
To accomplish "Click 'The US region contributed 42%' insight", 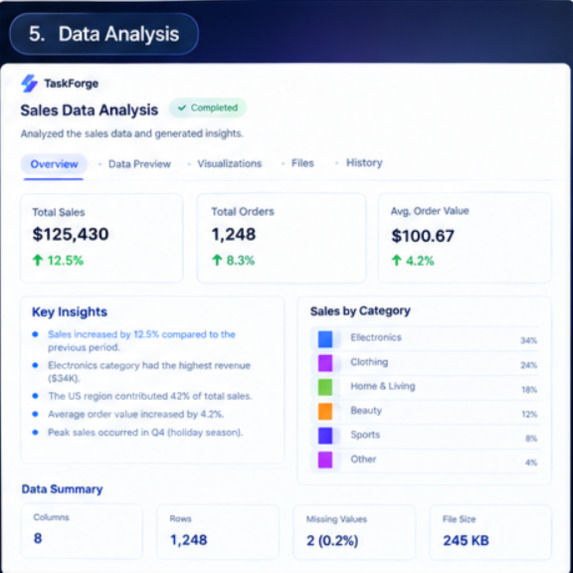I will [150, 396].
